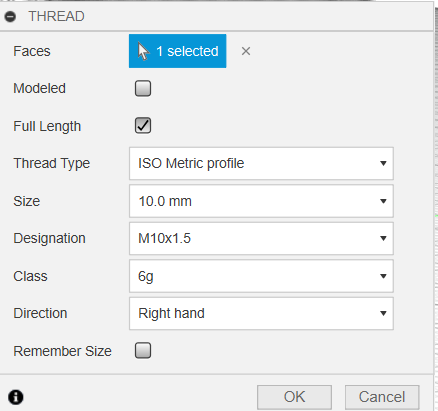Click the 'Modeled' text label

pyautogui.click(x=39, y=88)
